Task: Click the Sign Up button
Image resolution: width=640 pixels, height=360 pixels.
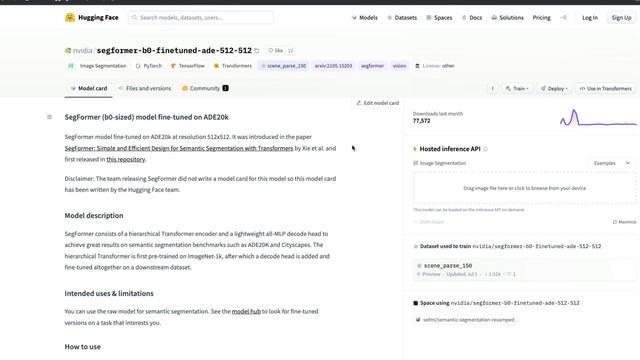Action: (x=621, y=18)
